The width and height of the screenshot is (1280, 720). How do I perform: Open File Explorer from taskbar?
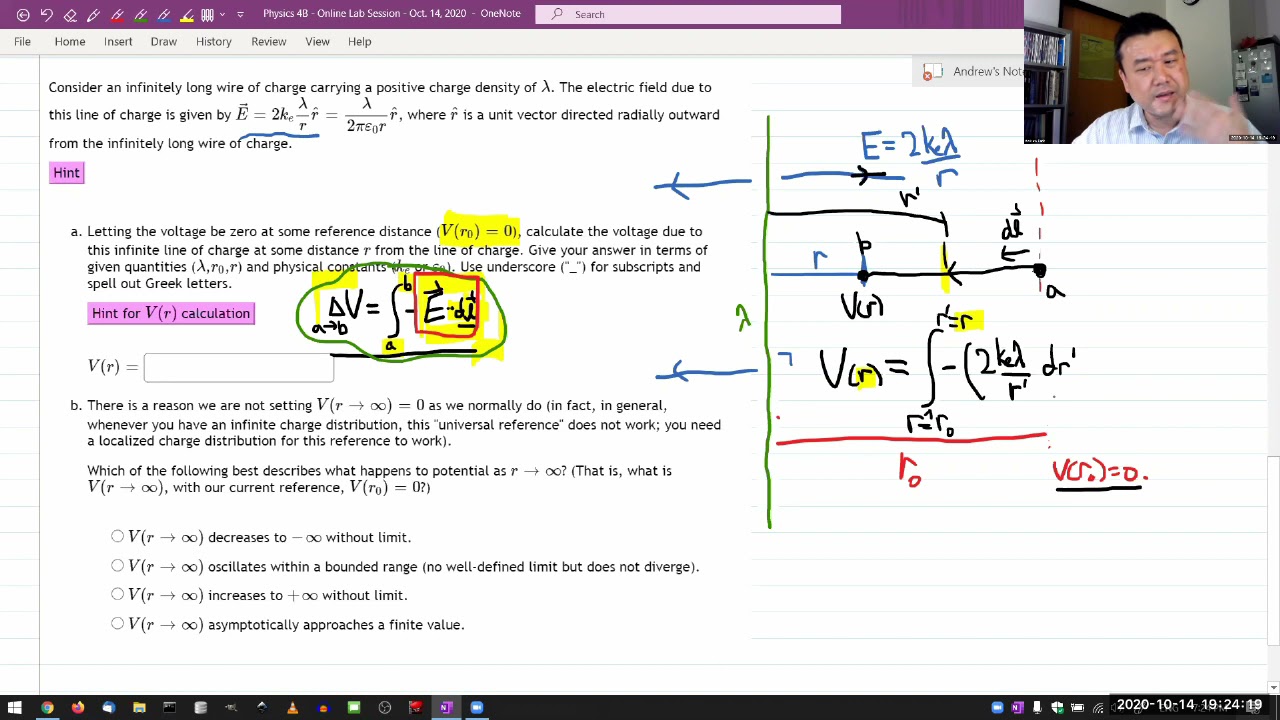coord(139,708)
